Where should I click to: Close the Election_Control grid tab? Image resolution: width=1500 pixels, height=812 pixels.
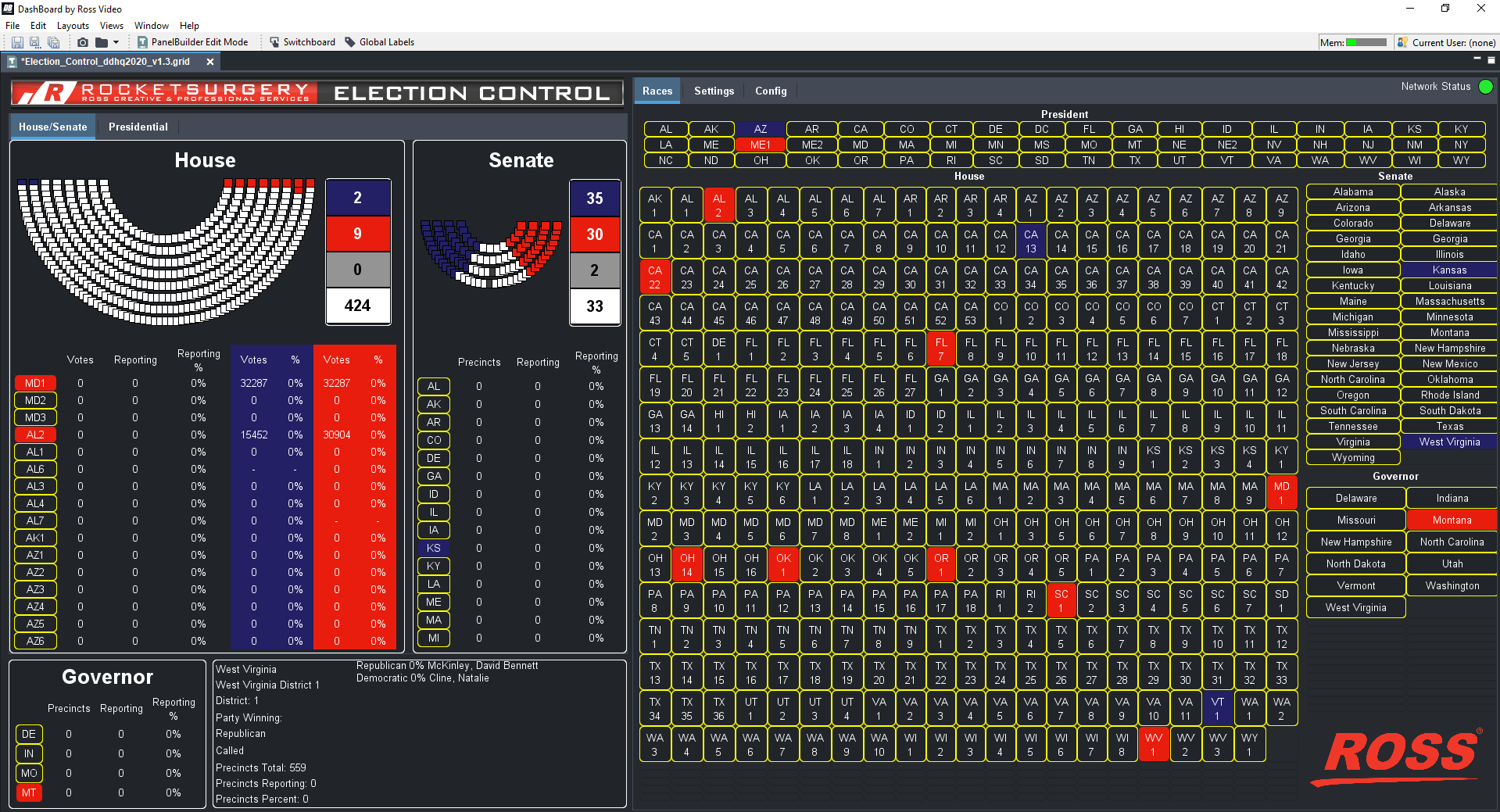coord(210,62)
